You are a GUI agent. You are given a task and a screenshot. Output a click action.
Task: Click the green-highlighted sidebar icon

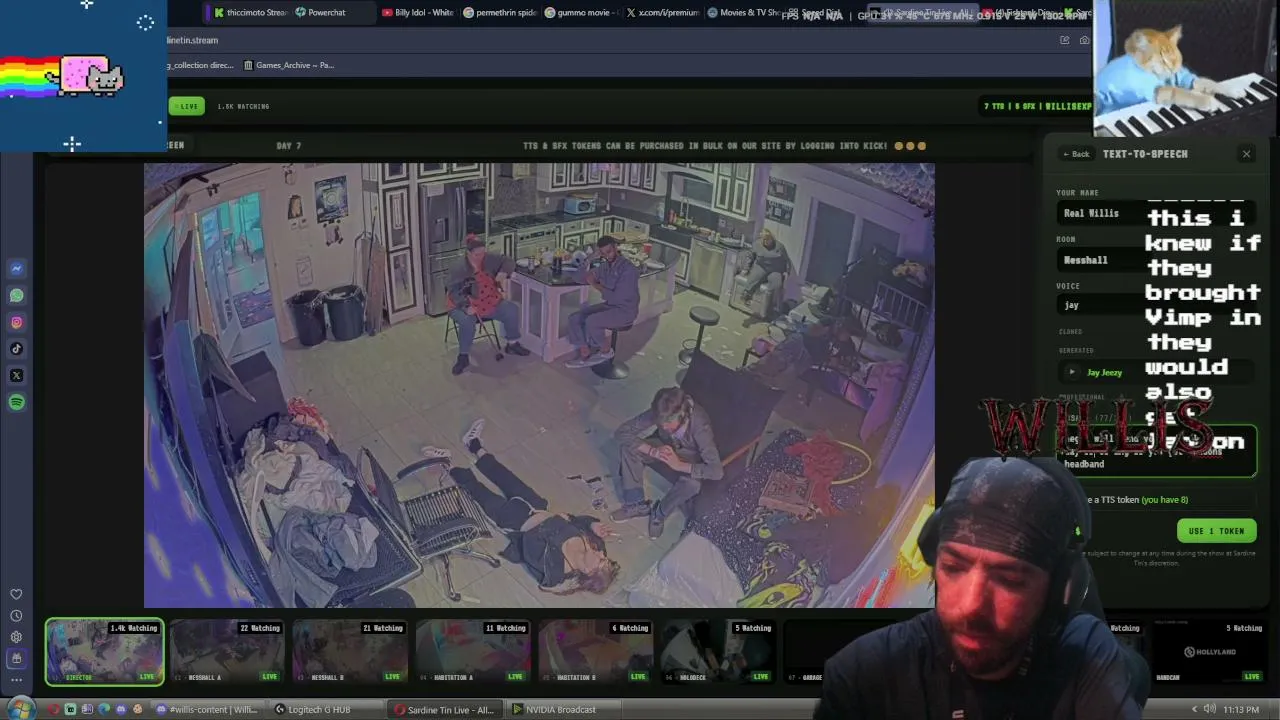(x=16, y=658)
